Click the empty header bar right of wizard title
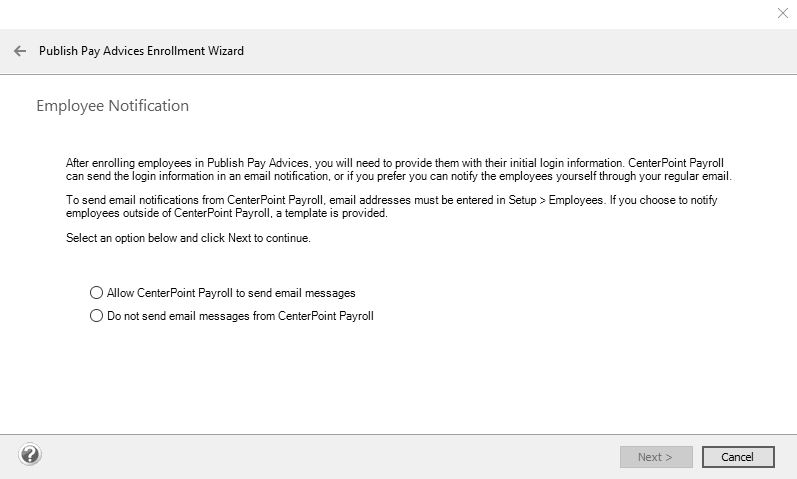797x479 pixels. coord(520,51)
